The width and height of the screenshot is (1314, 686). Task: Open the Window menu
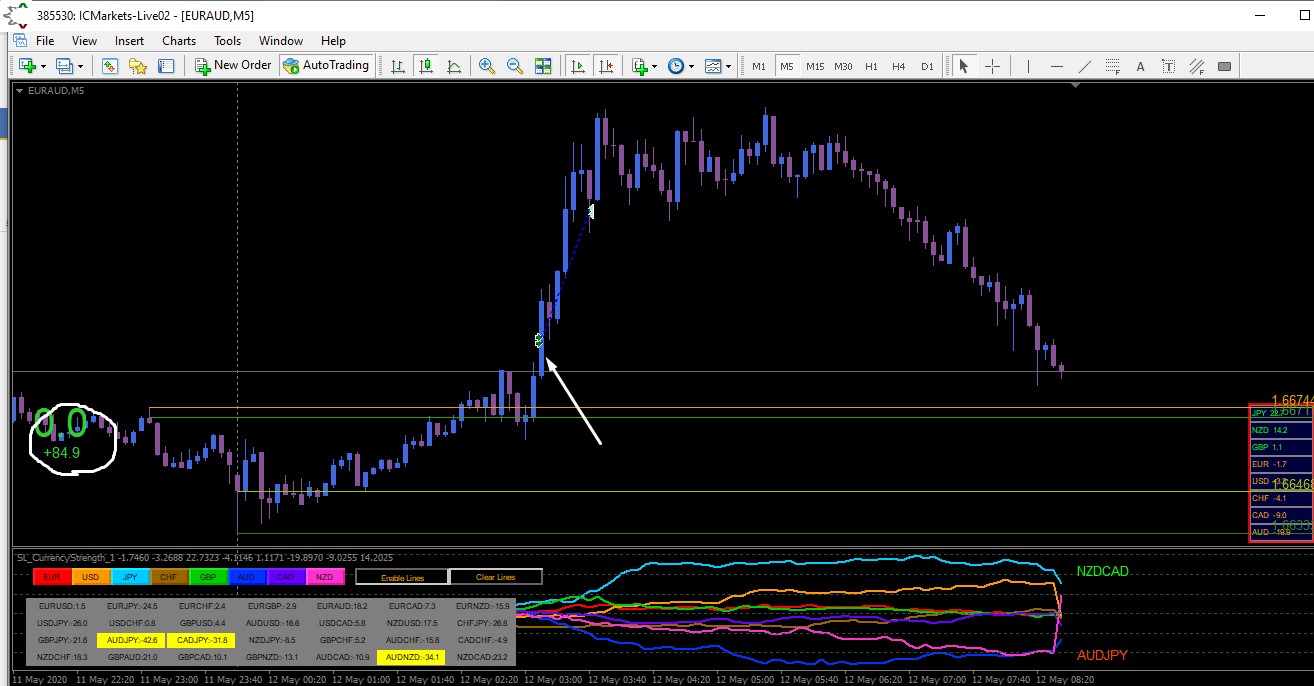(x=281, y=41)
